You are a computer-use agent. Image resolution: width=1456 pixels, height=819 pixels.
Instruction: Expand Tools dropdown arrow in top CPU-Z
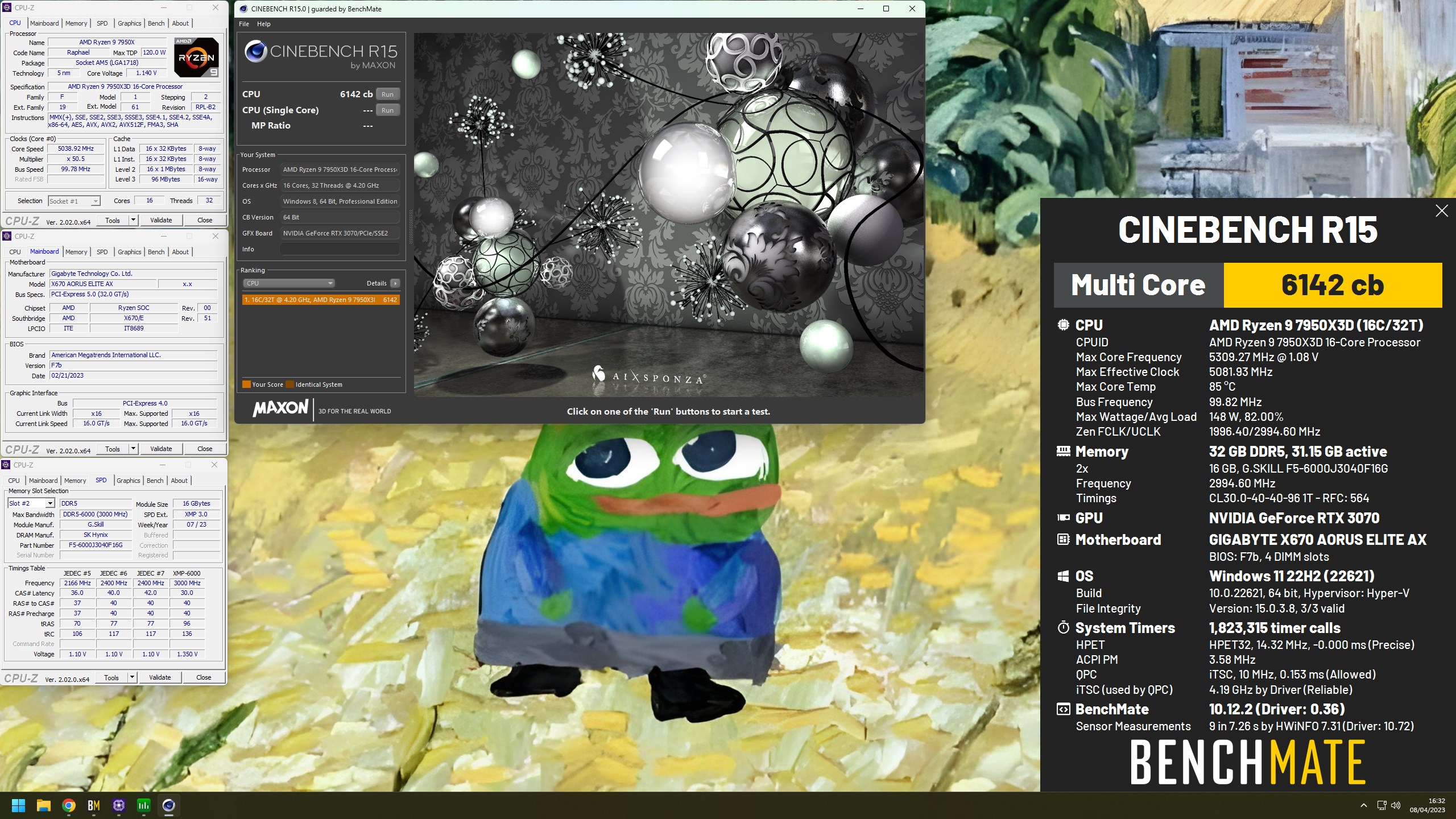[x=133, y=220]
